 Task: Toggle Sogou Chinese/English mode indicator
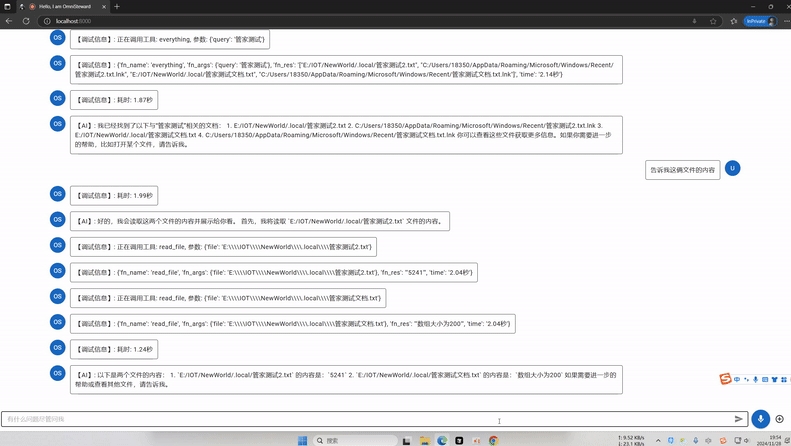[x=737, y=380]
